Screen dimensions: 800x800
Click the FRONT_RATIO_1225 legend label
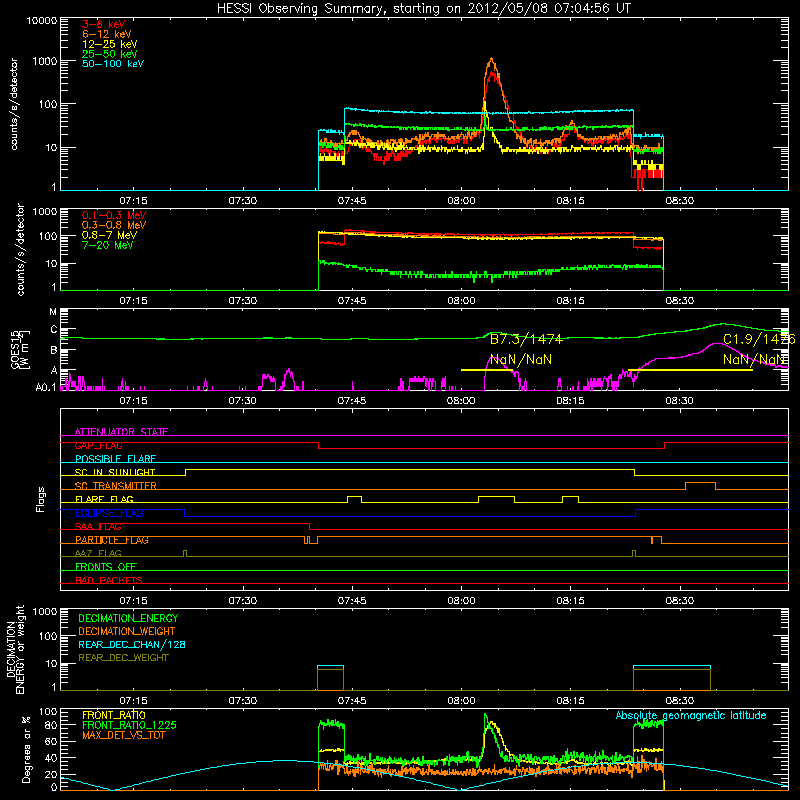pyautogui.click(x=129, y=725)
